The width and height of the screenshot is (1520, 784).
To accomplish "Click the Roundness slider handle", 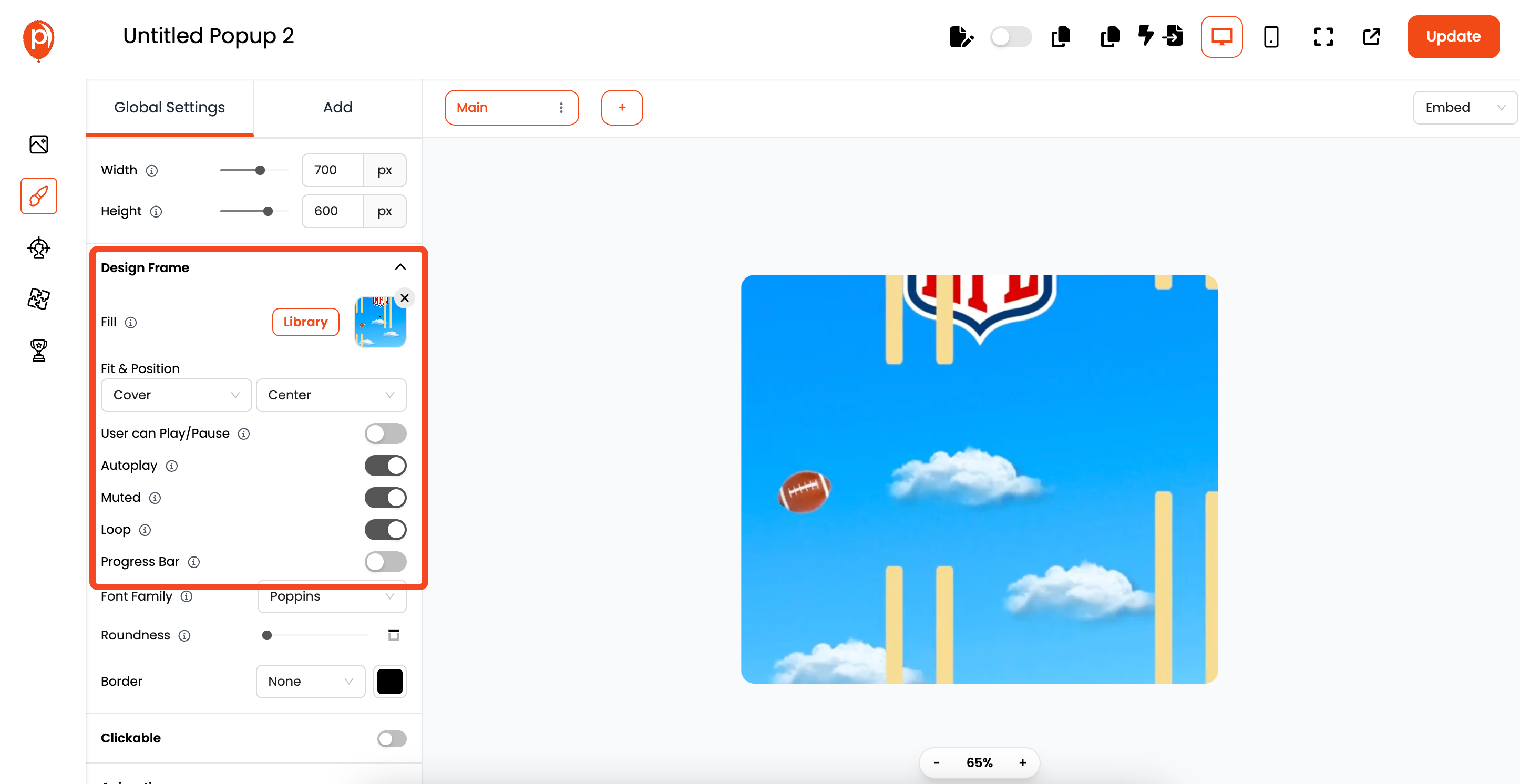I will click(x=266, y=635).
